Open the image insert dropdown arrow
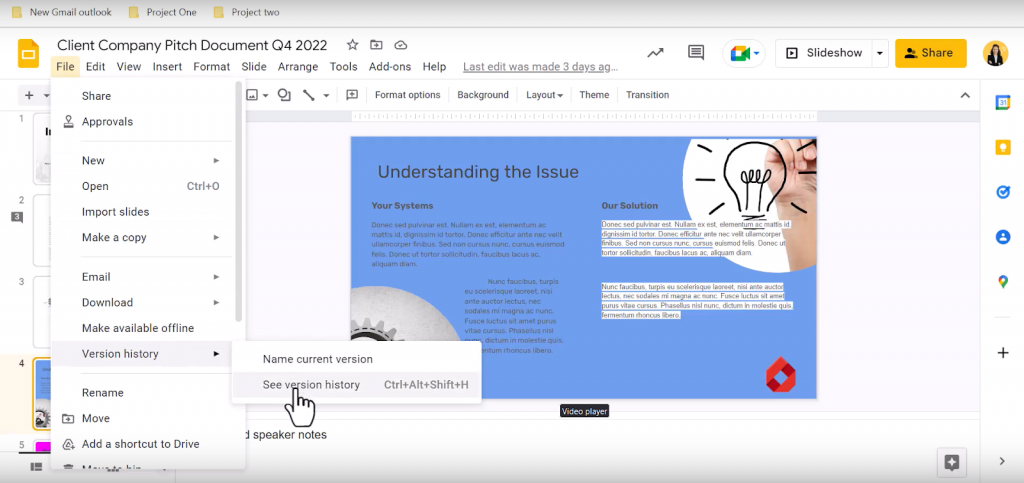Image resolution: width=1024 pixels, height=483 pixels. coord(266,95)
